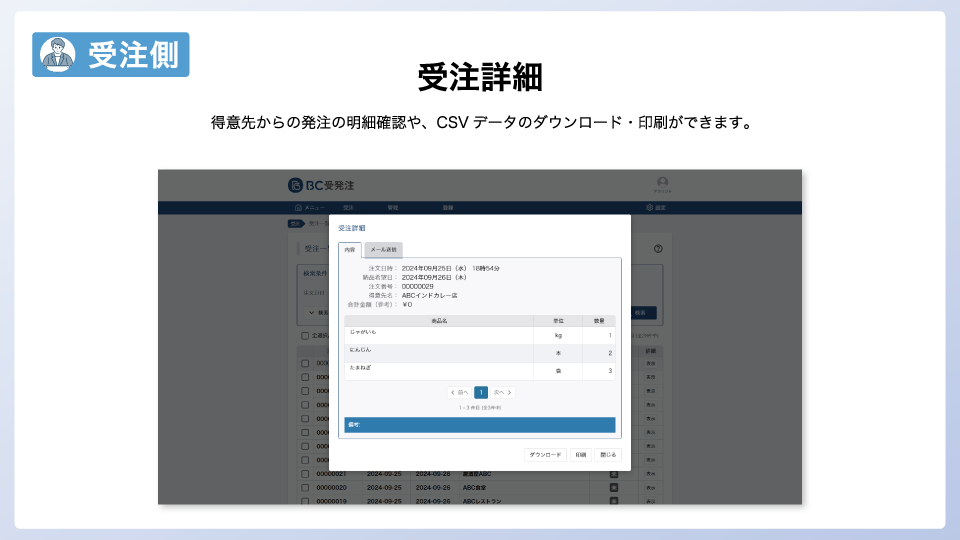Click the じゃがいも product row
The image size is (960, 540).
479,335
